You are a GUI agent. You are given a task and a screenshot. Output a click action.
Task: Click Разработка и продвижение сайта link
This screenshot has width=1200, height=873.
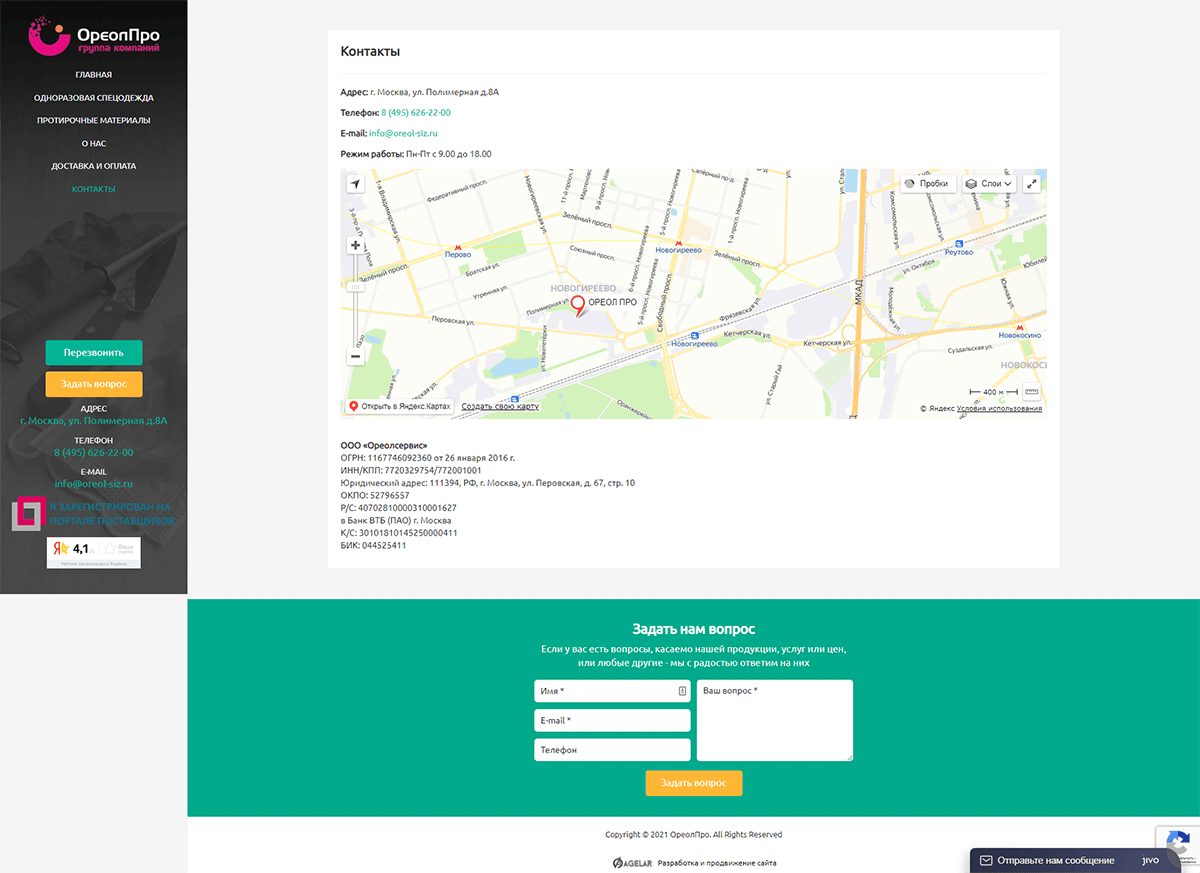click(x=717, y=863)
